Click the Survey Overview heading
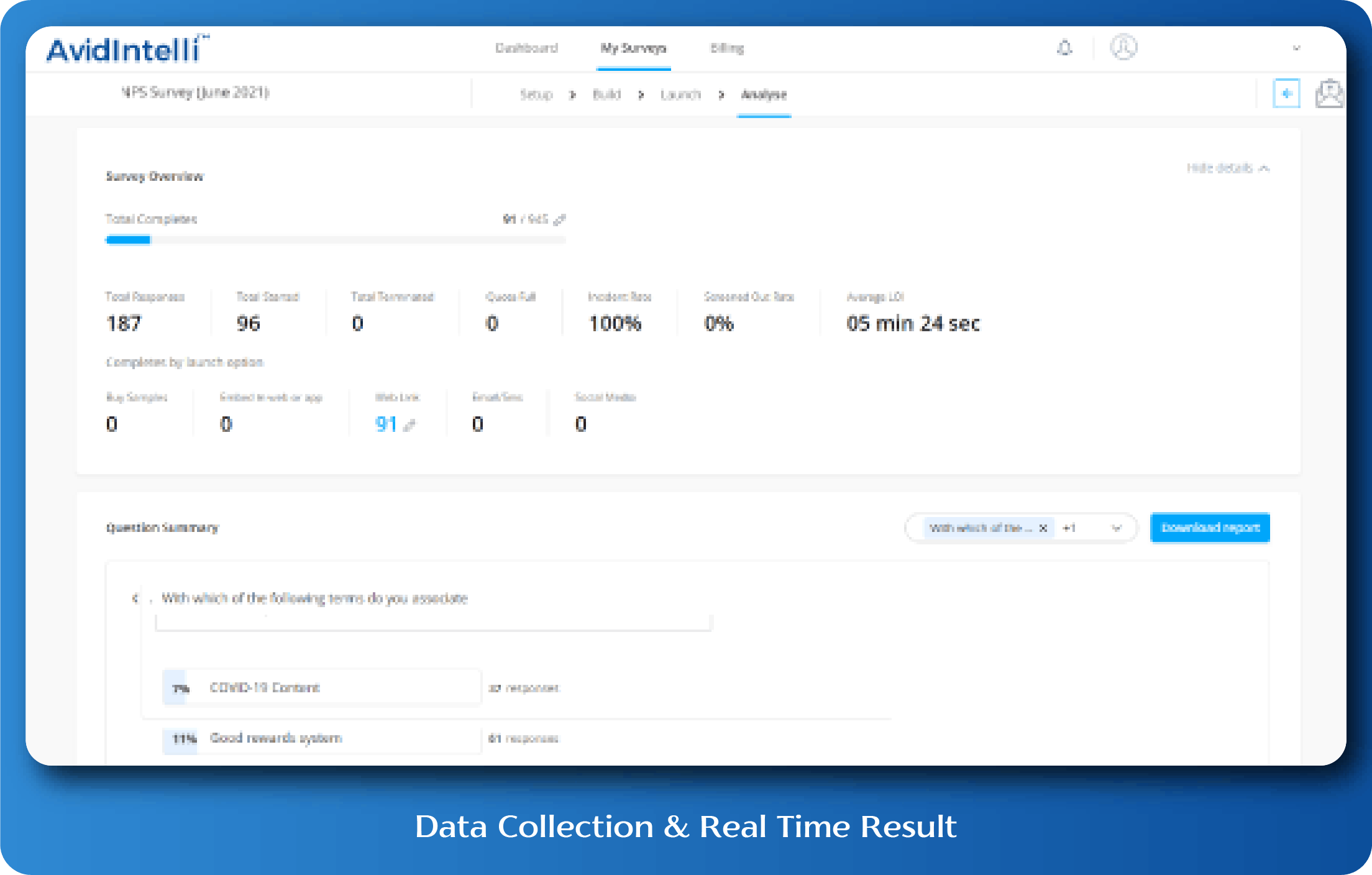Viewport: 1372px width, 875px height. coord(154,176)
